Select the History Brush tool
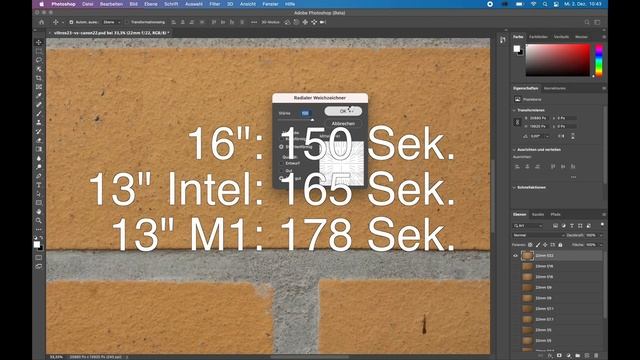Image resolution: width=640 pixels, height=360 pixels. (39, 131)
